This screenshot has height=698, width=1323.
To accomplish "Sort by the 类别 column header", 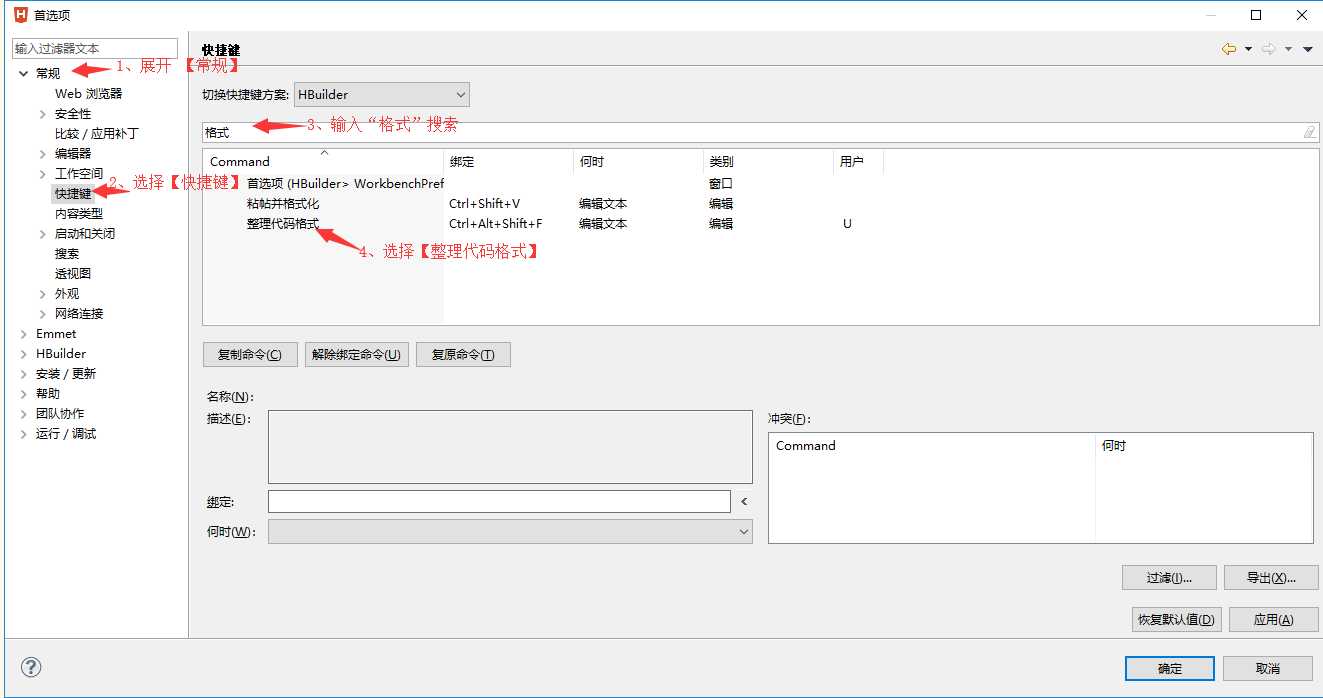I will pos(768,161).
